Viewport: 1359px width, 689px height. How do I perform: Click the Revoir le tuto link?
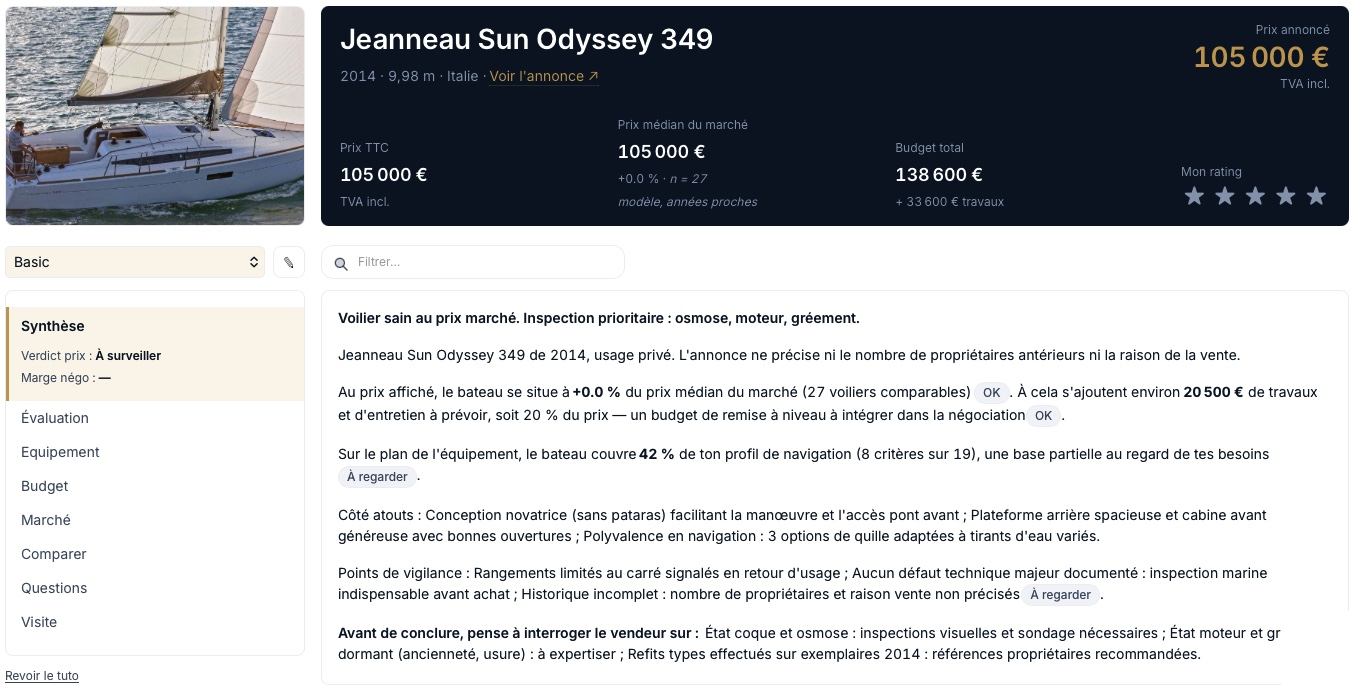[42, 676]
